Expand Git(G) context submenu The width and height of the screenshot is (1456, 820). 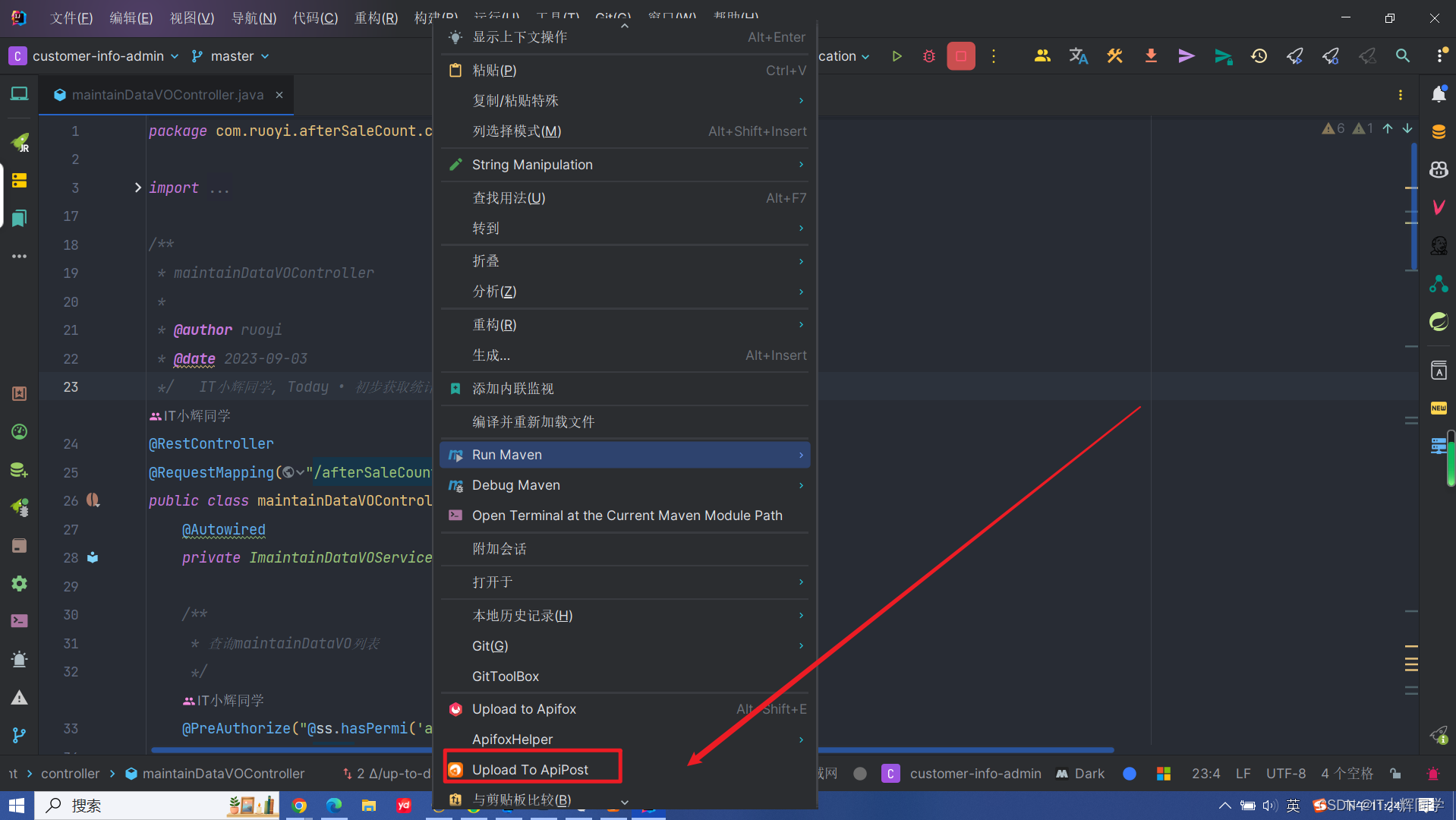pyautogui.click(x=625, y=646)
